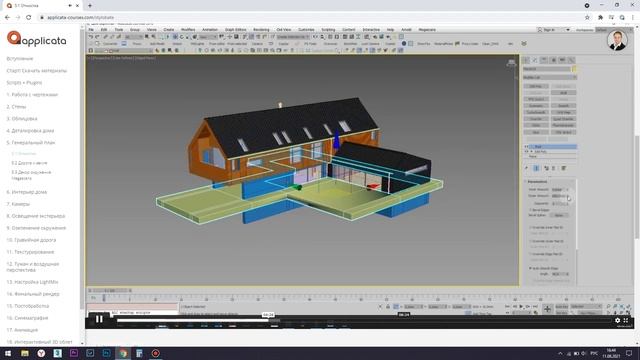Toggle Pin Stack icon below modifier stack
The image size is (640, 360).
coord(527,168)
